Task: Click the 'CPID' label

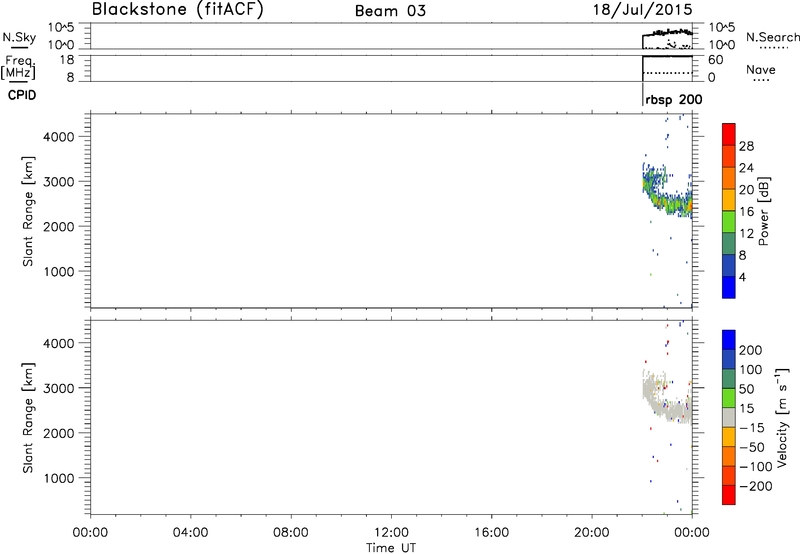Action: point(22,95)
